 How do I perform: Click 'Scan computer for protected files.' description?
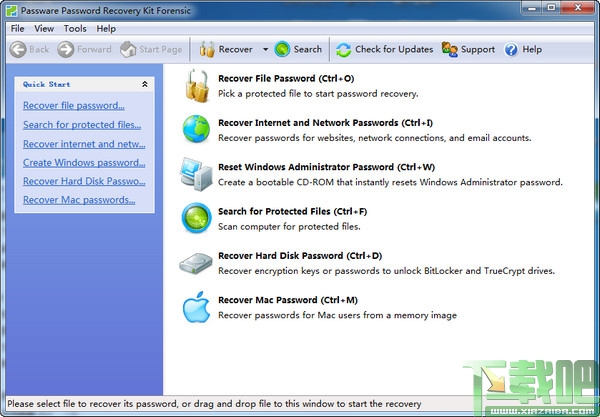click(289, 227)
